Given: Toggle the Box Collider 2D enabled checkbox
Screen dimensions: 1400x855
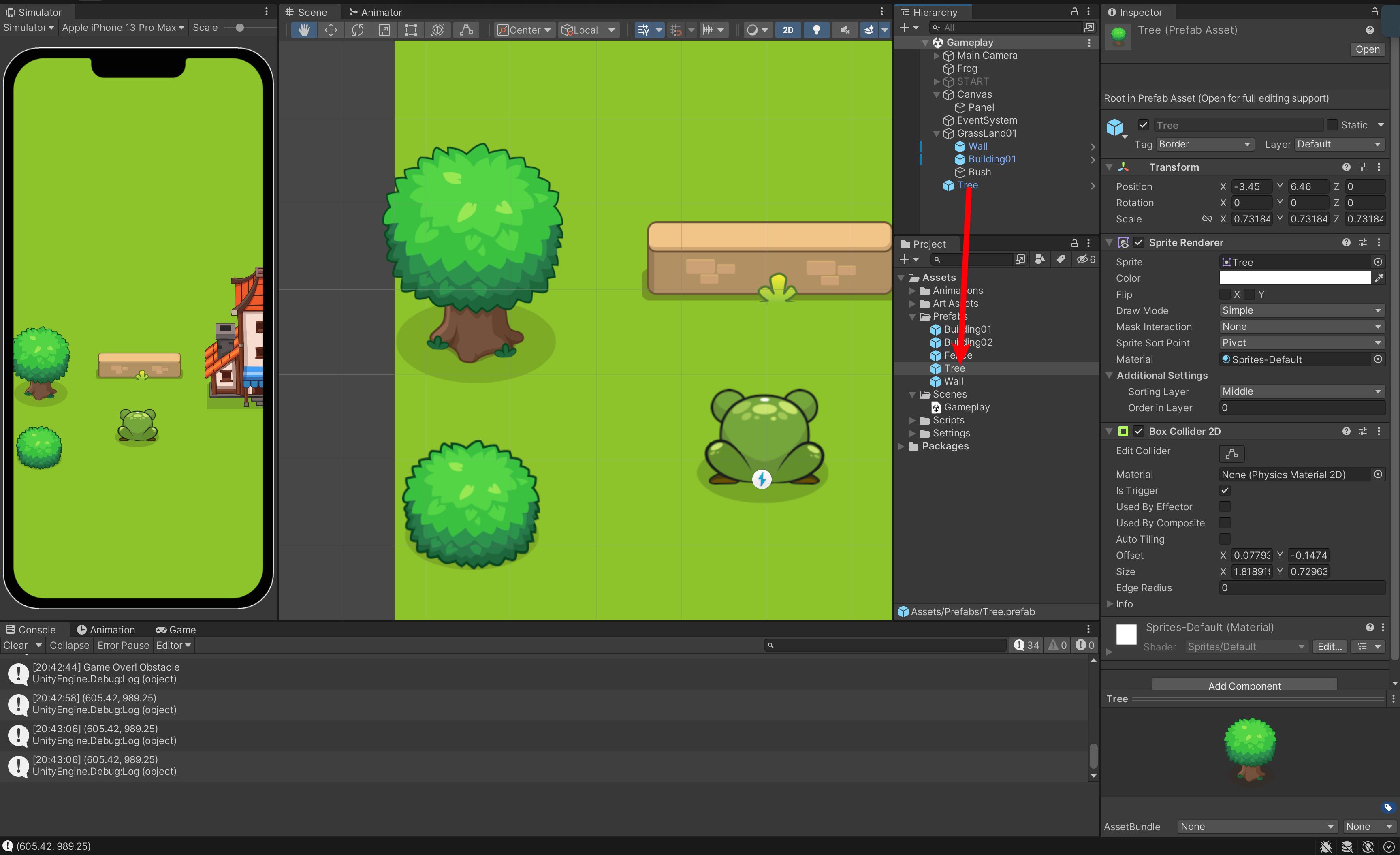Looking at the screenshot, I should pos(1139,432).
